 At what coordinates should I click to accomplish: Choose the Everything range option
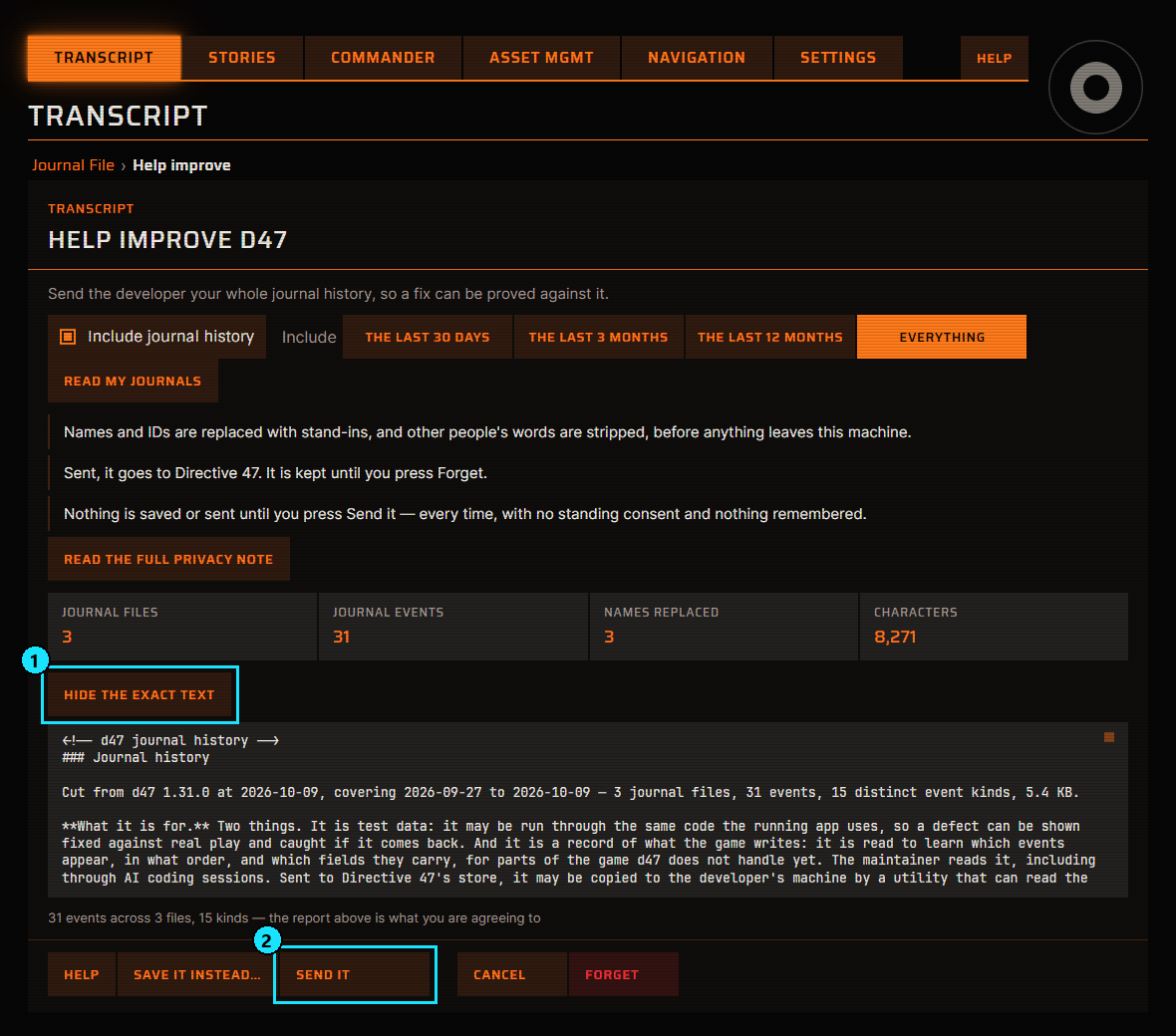941,337
